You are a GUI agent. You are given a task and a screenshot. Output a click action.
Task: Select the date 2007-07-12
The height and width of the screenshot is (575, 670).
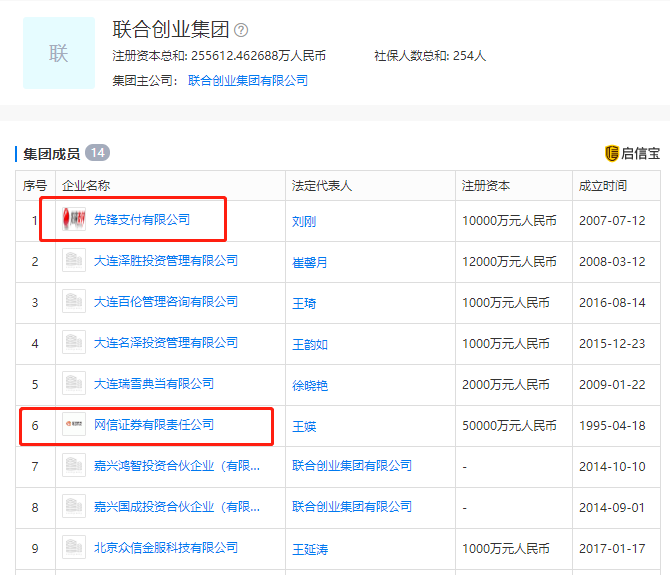(x=612, y=220)
